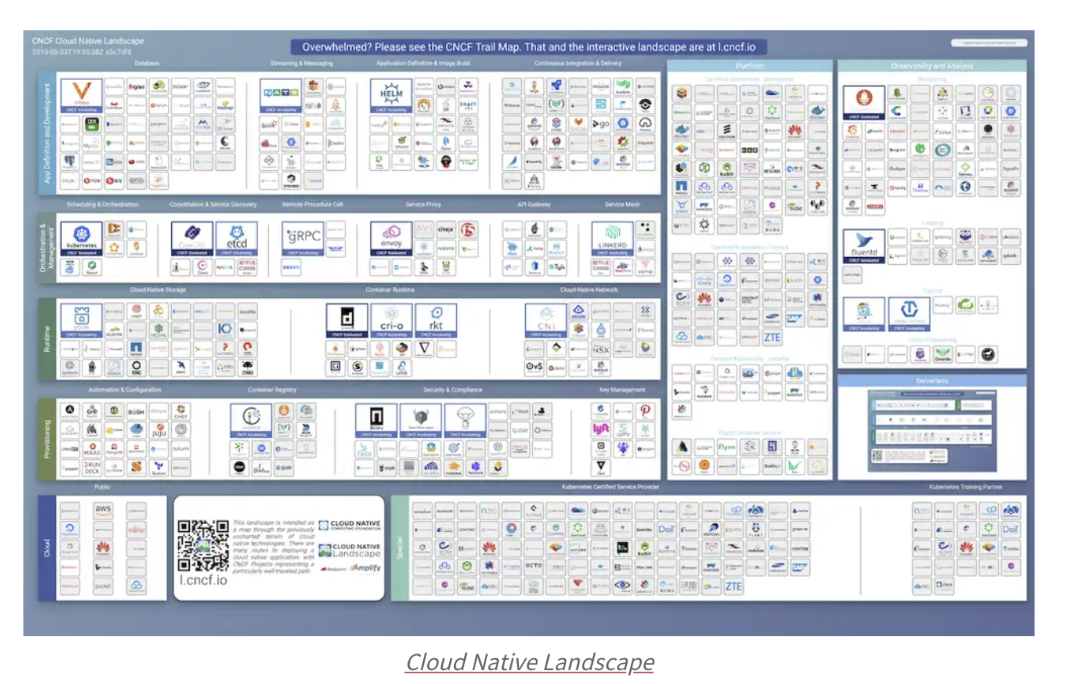
Task: Select the Observability and Analysis header
Action: coord(931,66)
